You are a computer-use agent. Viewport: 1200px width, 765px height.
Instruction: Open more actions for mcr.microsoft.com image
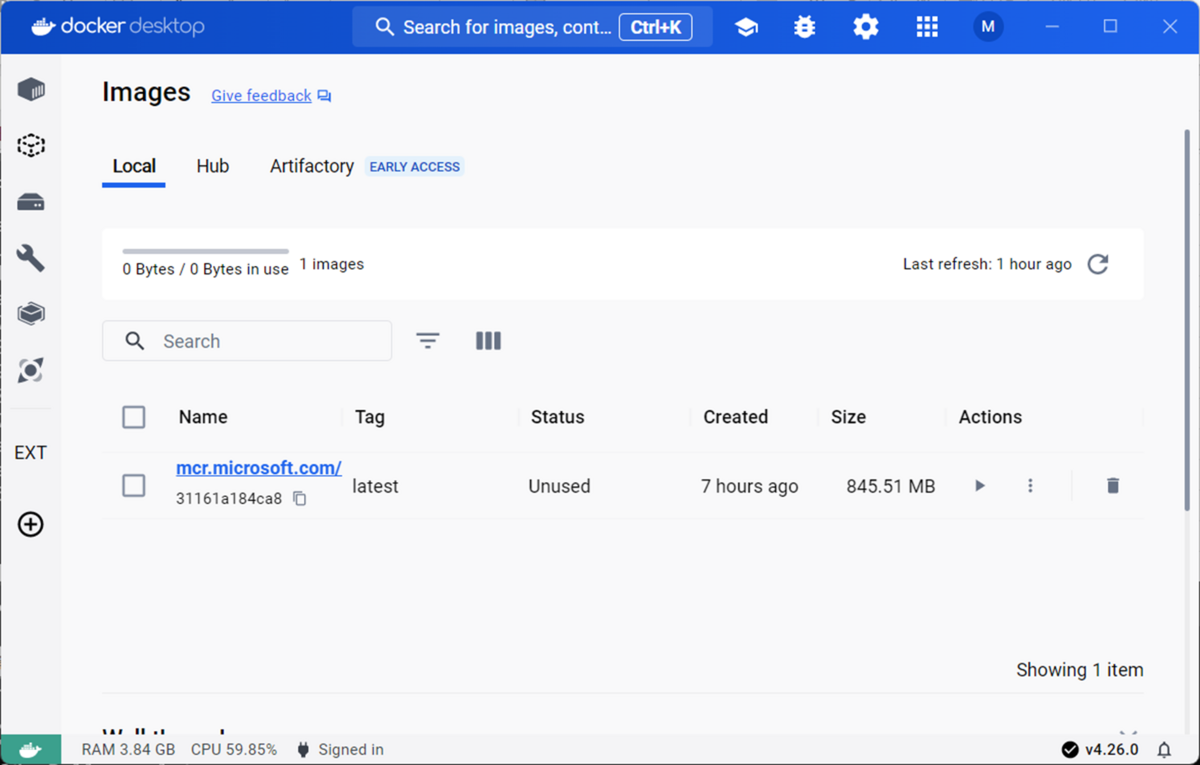point(1030,486)
